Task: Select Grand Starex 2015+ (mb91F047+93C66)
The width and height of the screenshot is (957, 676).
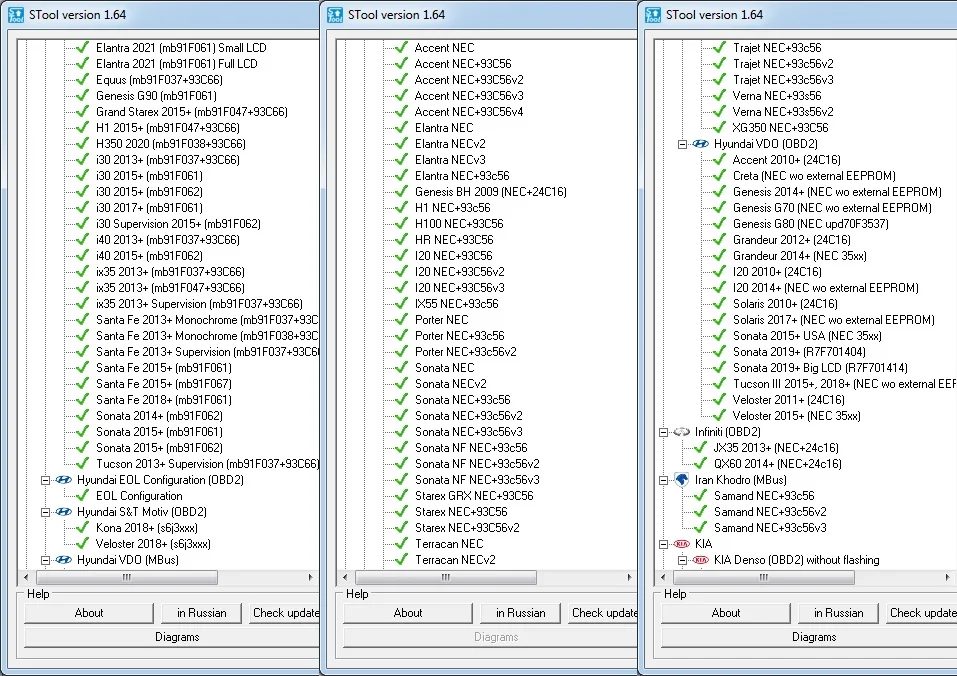Action: coord(192,112)
